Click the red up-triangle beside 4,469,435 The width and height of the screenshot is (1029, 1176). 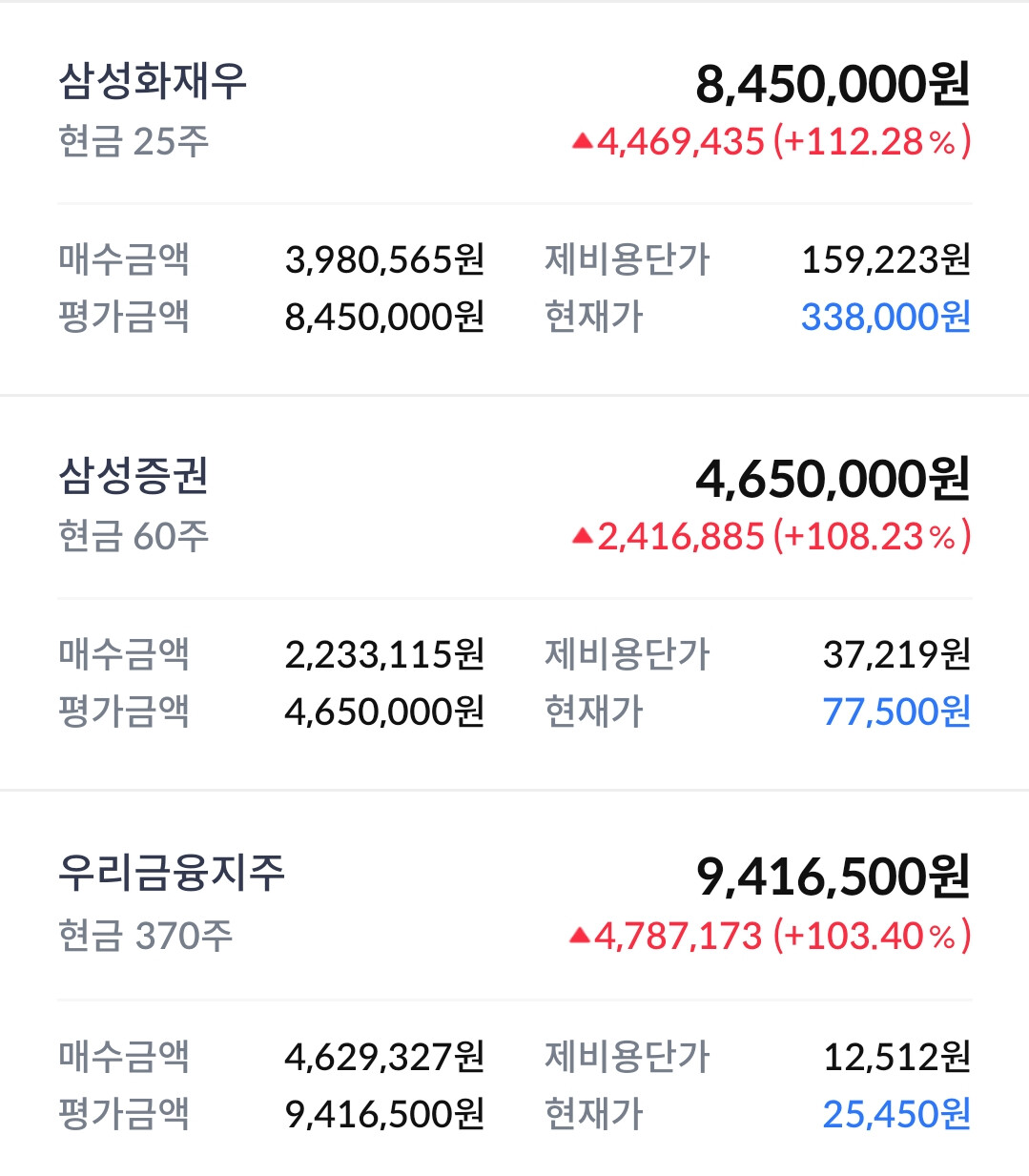click(582, 143)
